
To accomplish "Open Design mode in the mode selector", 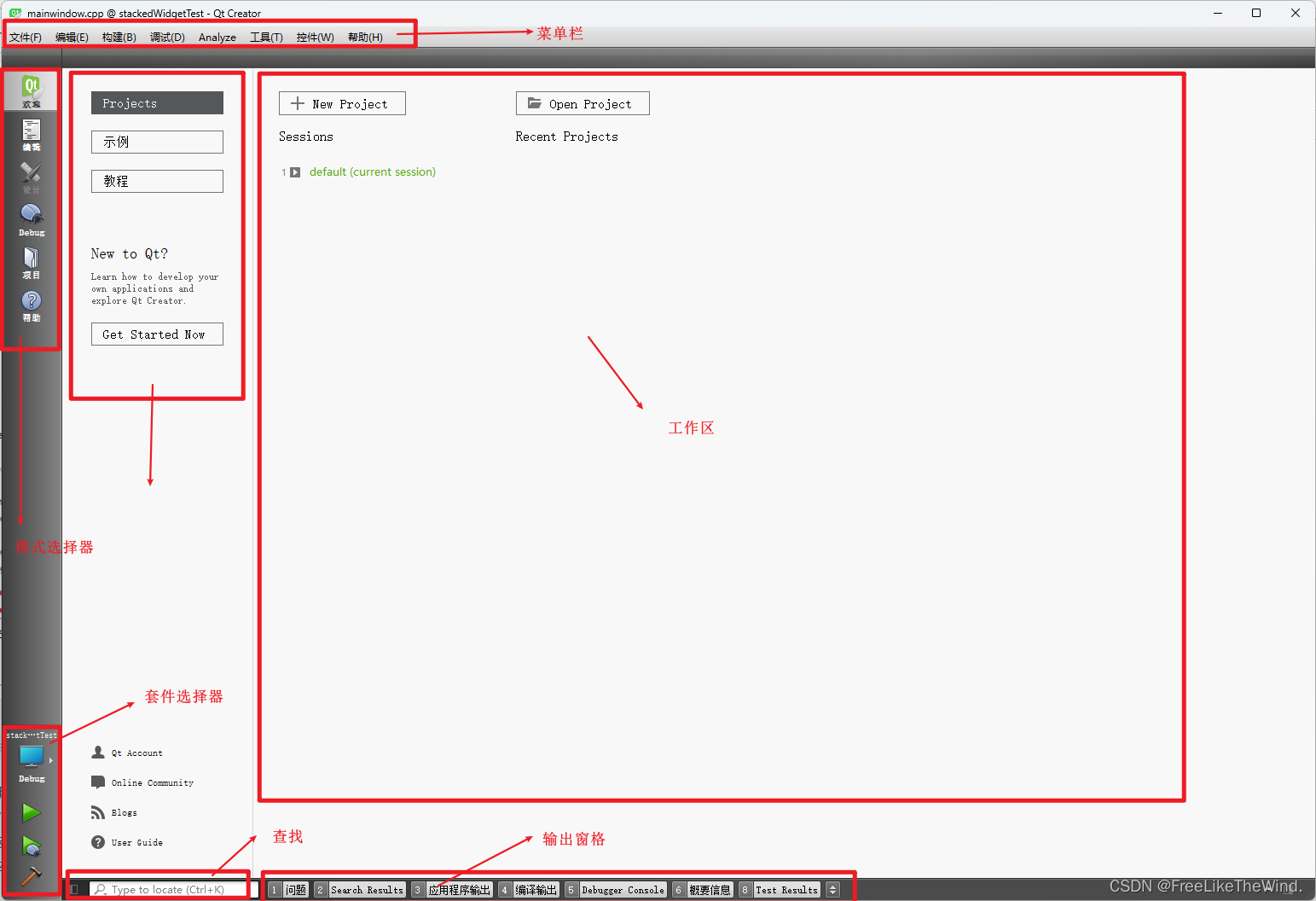I will 32,177.
